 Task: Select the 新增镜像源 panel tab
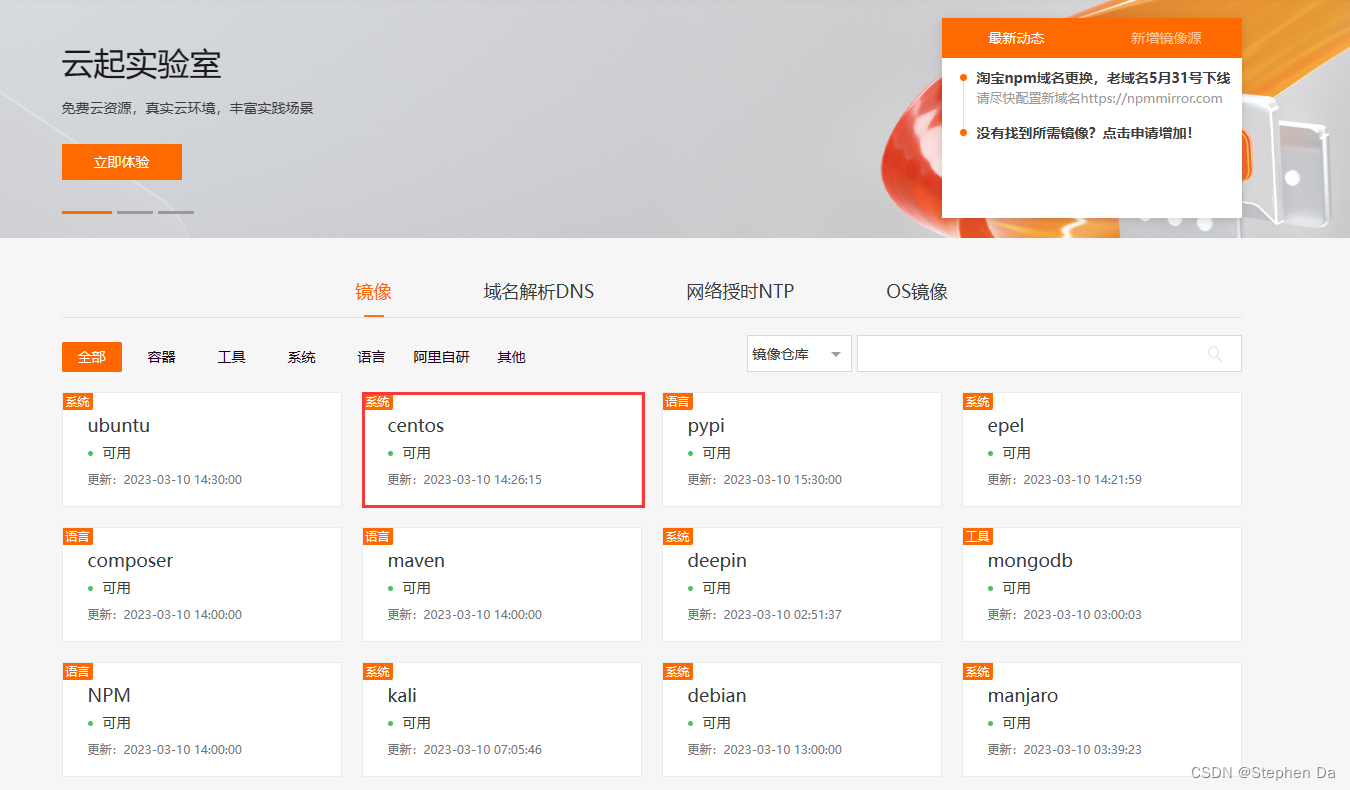click(x=1166, y=38)
